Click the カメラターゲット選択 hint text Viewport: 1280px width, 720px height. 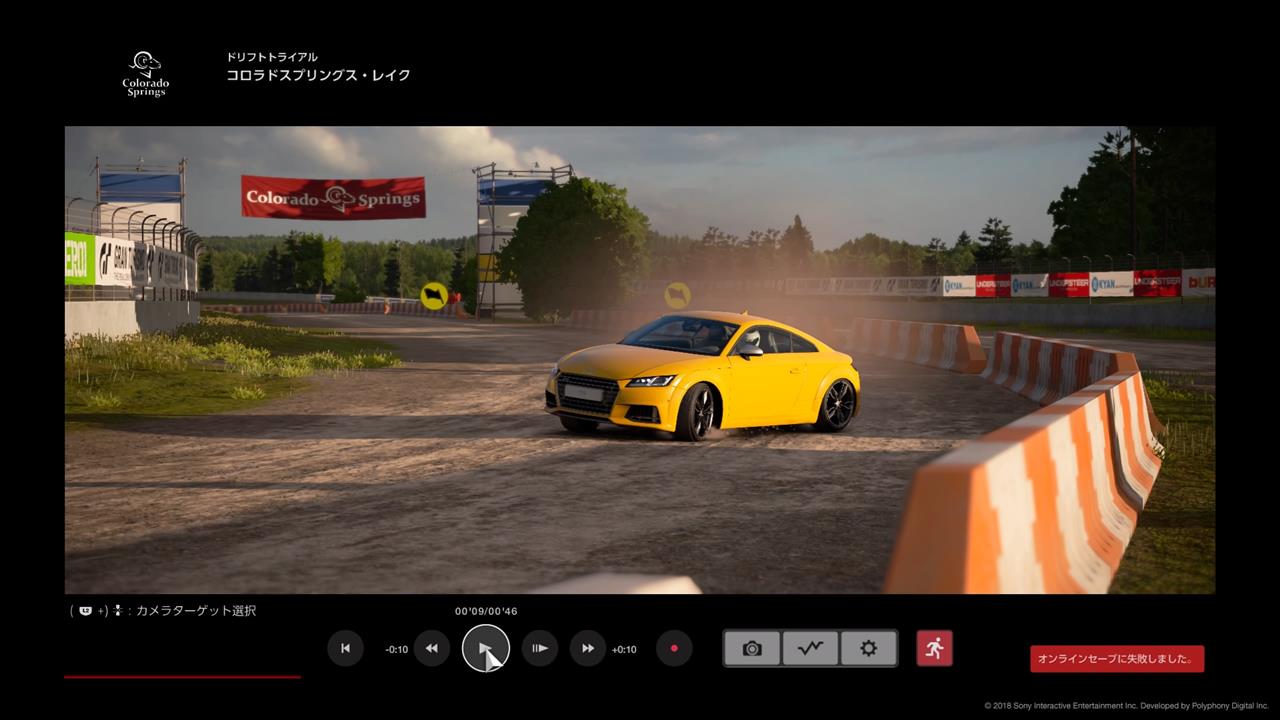click(195, 610)
